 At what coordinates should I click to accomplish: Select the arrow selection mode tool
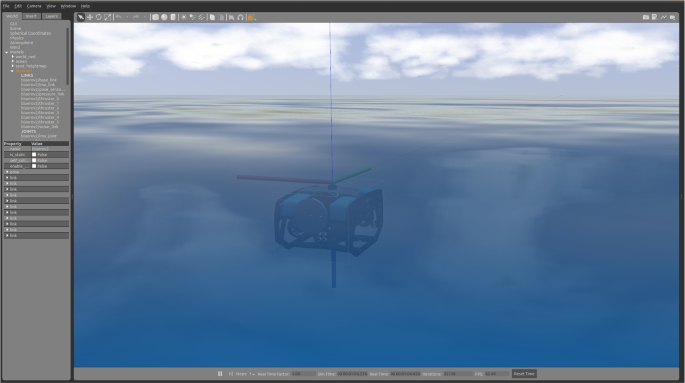(x=81, y=17)
